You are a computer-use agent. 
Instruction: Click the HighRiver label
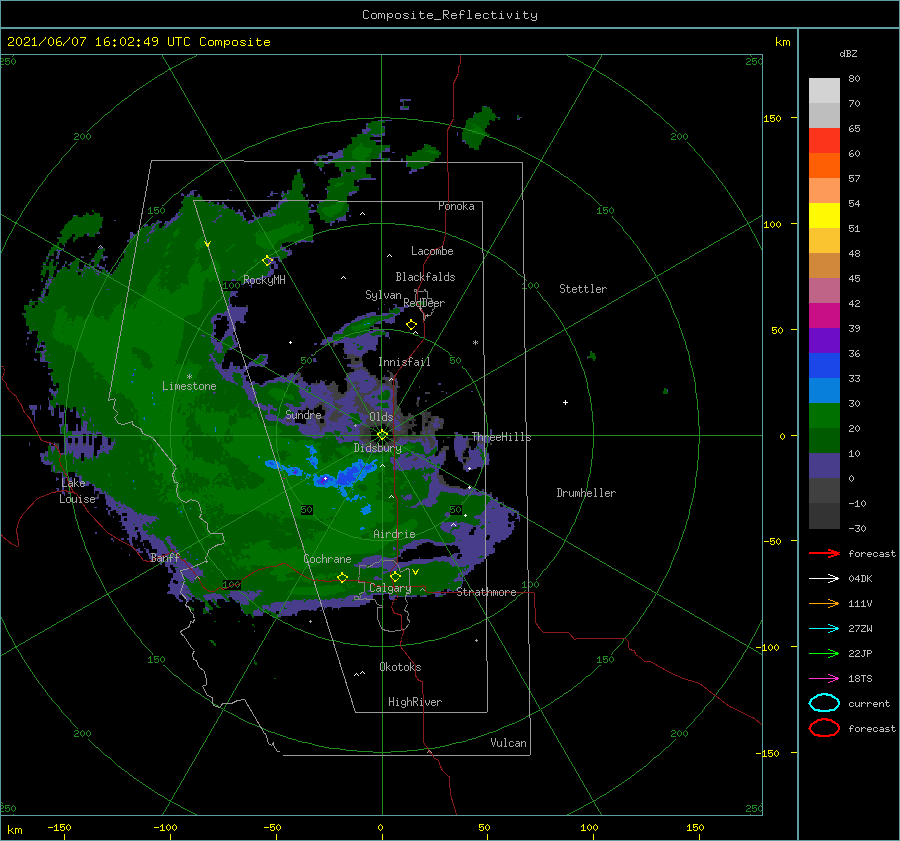pyautogui.click(x=415, y=702)
